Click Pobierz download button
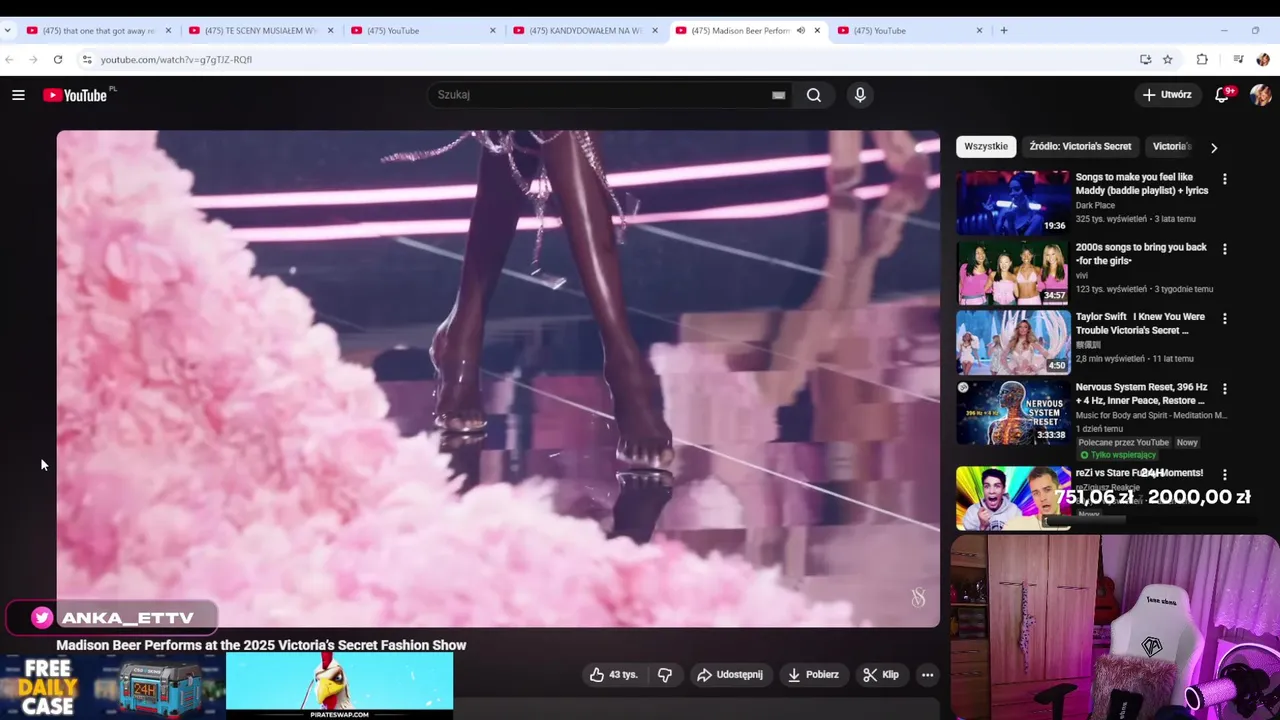Screen dimensions: 1280x720 coord(813,675)
